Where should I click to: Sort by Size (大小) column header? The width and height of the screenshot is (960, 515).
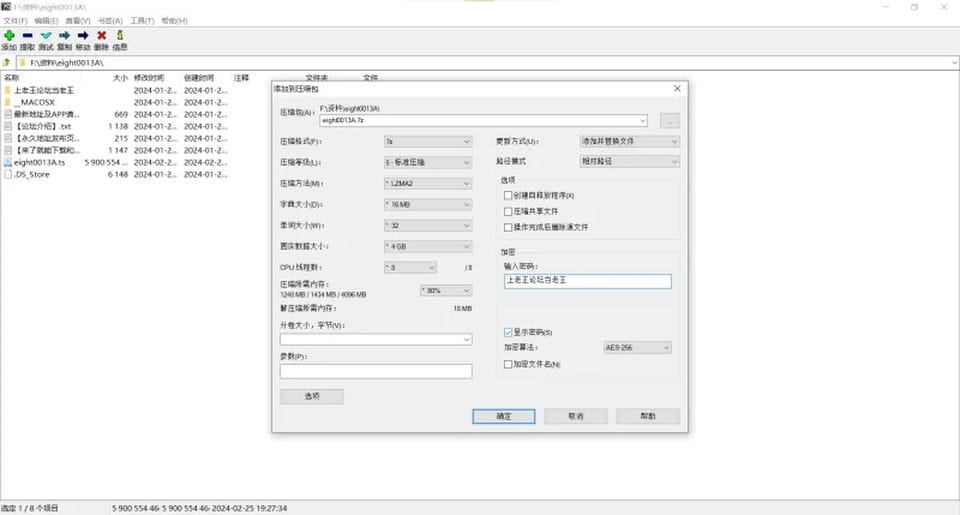click(120, 78)
